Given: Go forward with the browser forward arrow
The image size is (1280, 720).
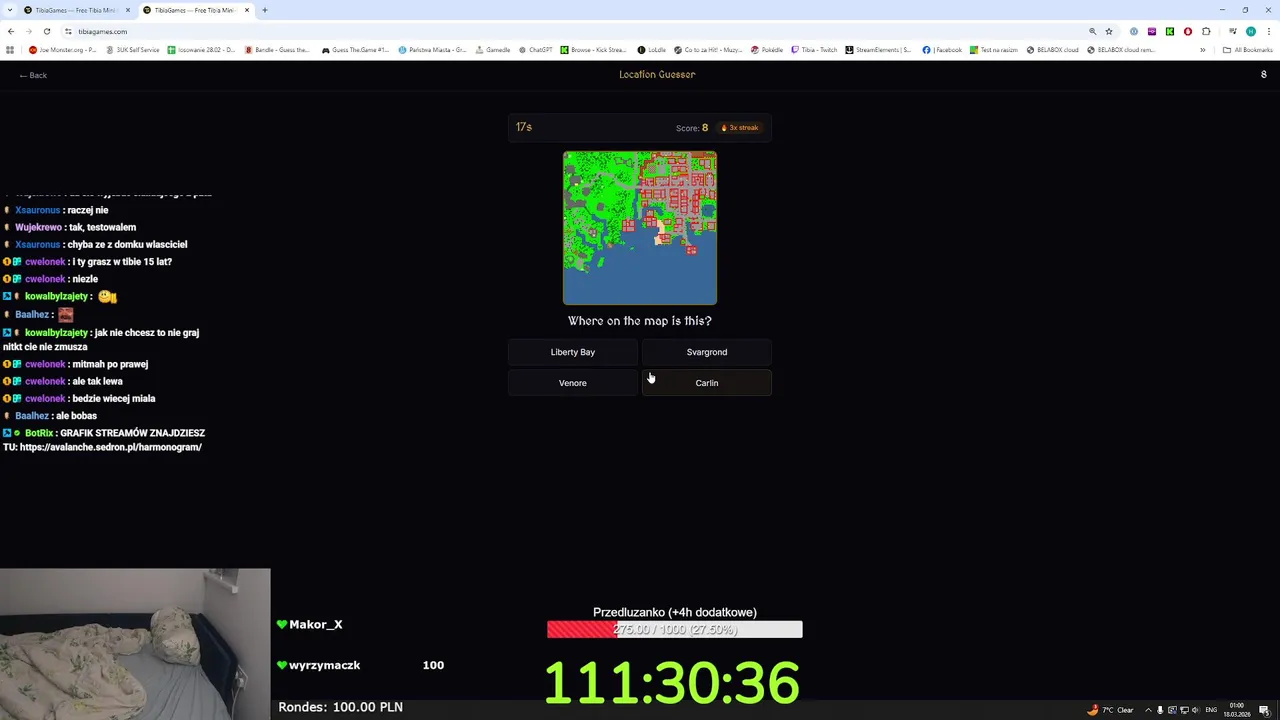Looking at the screenshot, I should pyautogui.click(x=28, y=31).
